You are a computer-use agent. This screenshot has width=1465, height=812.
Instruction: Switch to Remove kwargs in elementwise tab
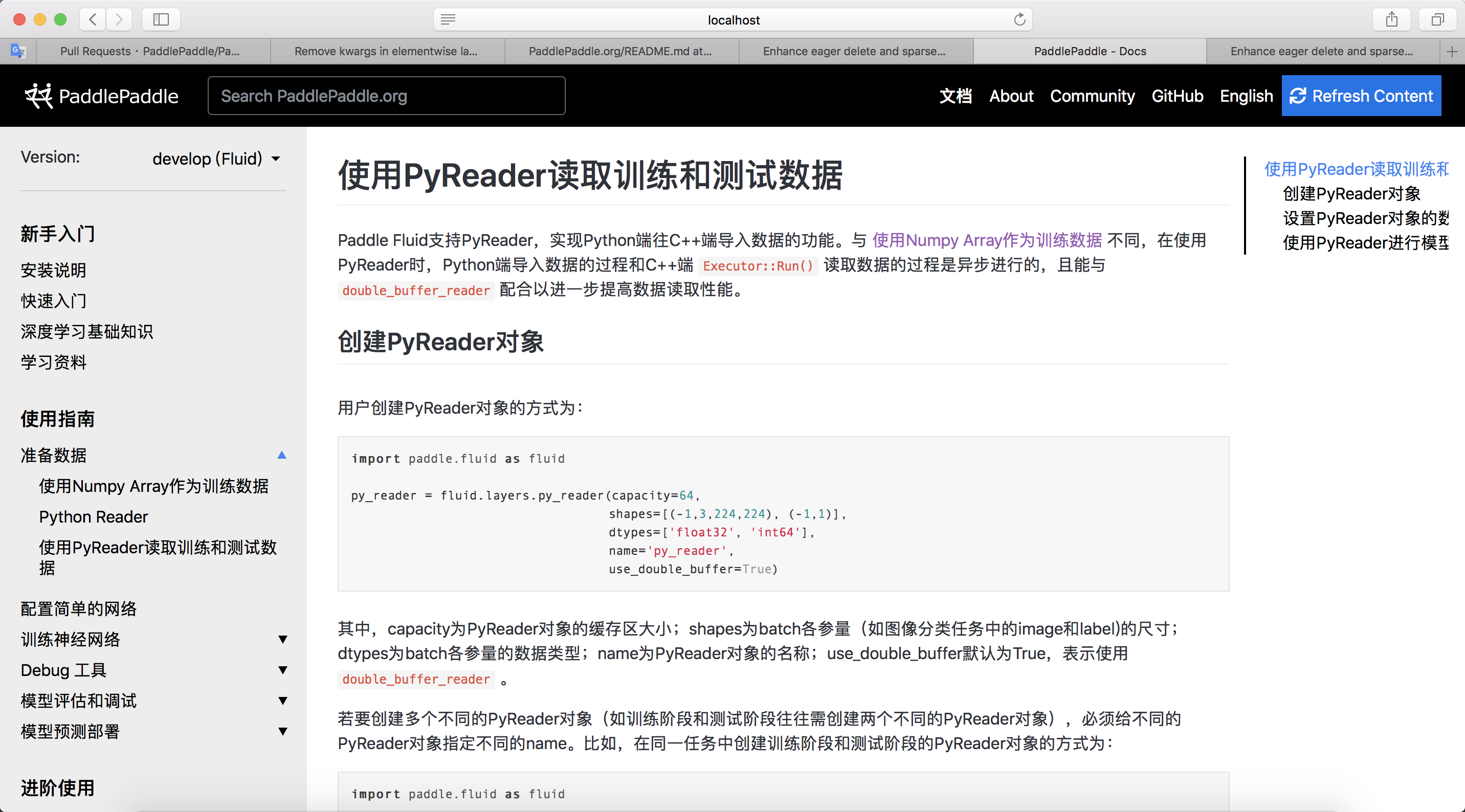[387, 52]
